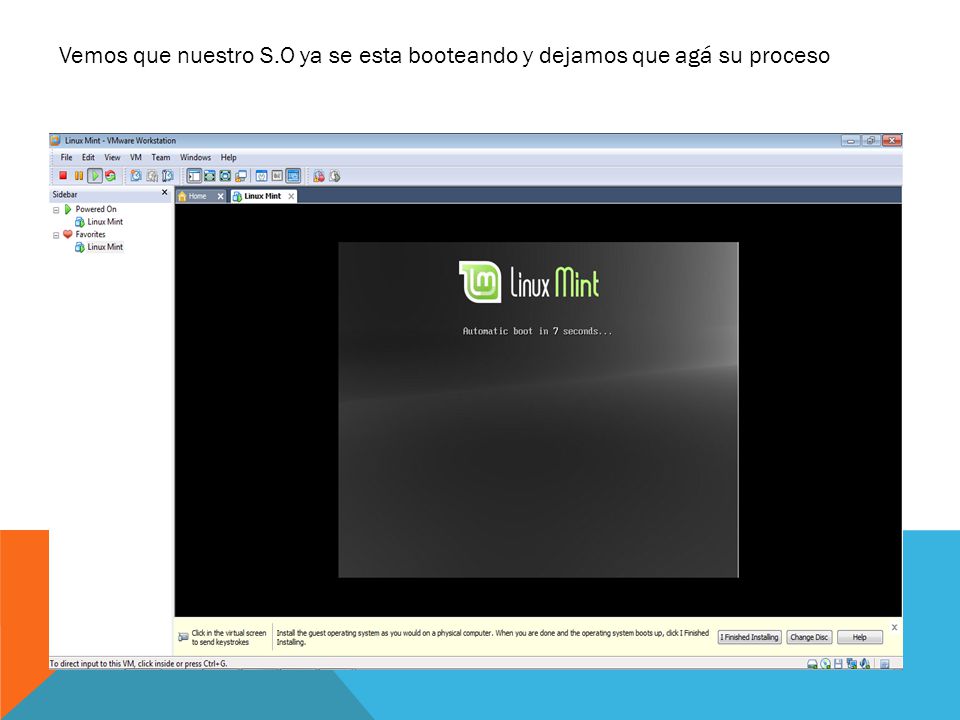Dismiss the yellow install hint bar
Image resolution: width=960 pixels, height=720 pixels.
[x=894, y=627]
